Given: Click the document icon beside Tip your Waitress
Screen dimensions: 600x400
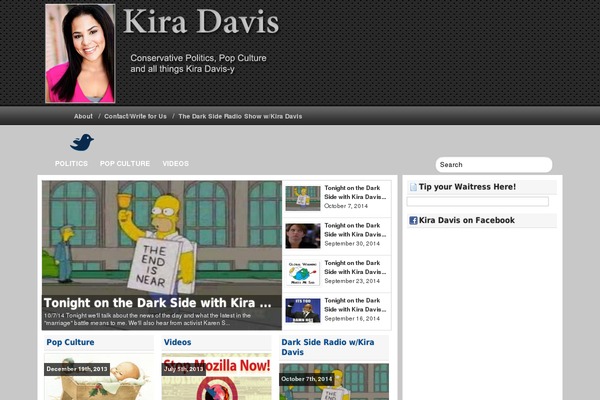Looking at the screenshot, I should (x=413, y=187).
